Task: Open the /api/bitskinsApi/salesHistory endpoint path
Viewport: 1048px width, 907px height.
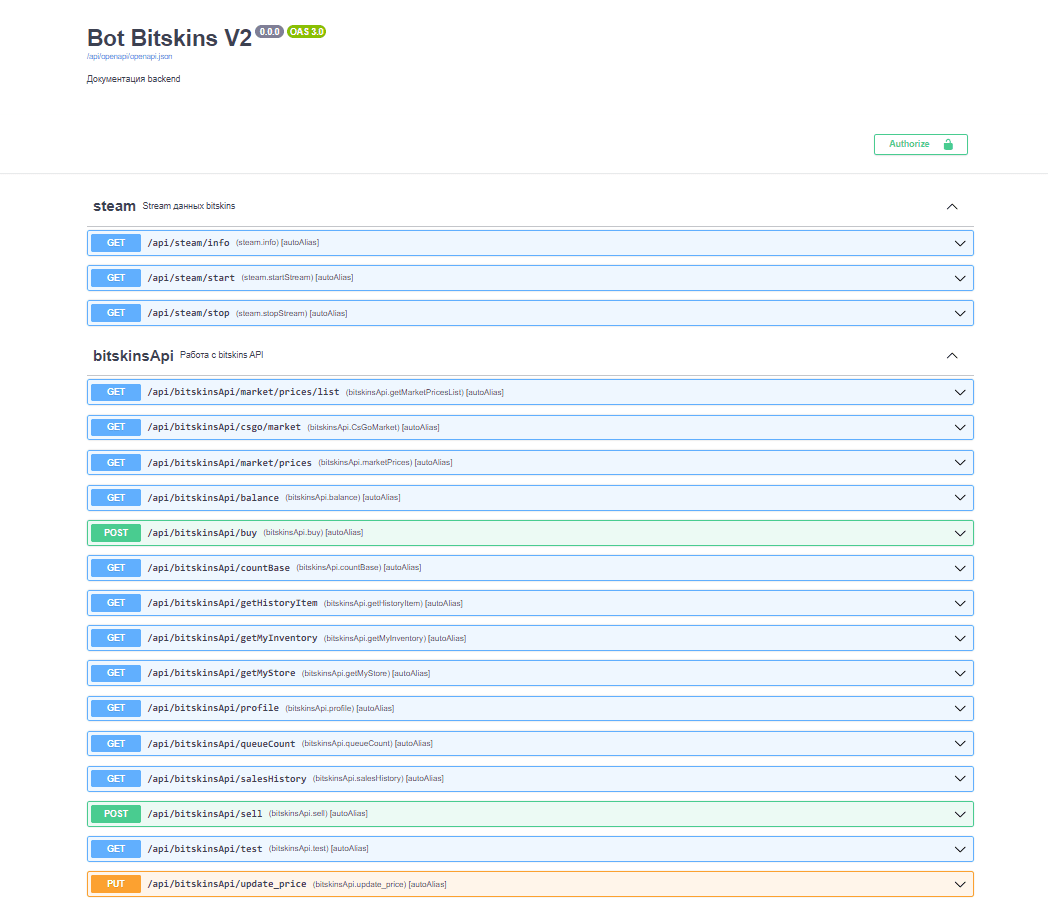Action: coord(227,779)
